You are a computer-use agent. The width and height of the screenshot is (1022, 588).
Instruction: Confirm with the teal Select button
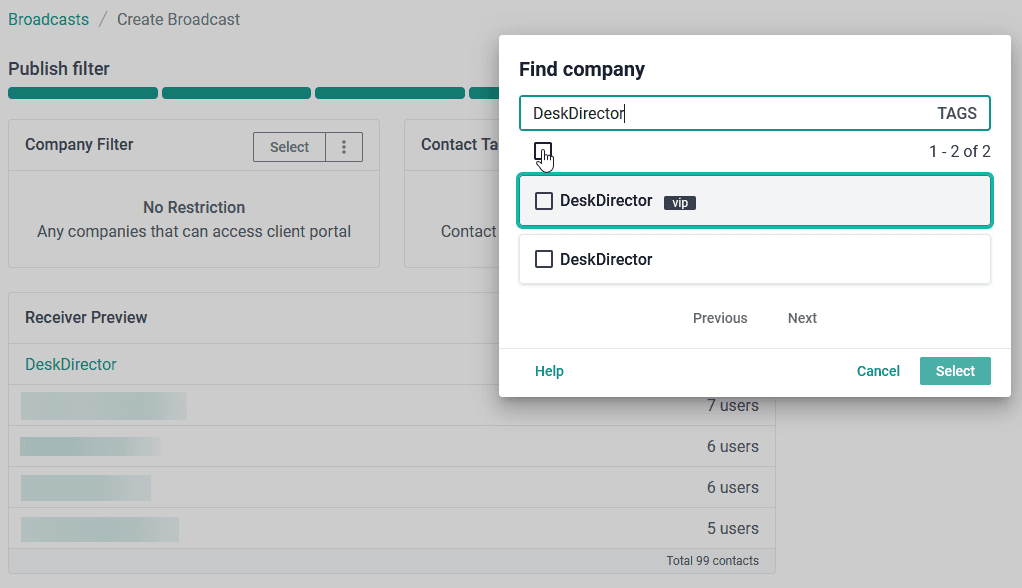coord(955,371)
